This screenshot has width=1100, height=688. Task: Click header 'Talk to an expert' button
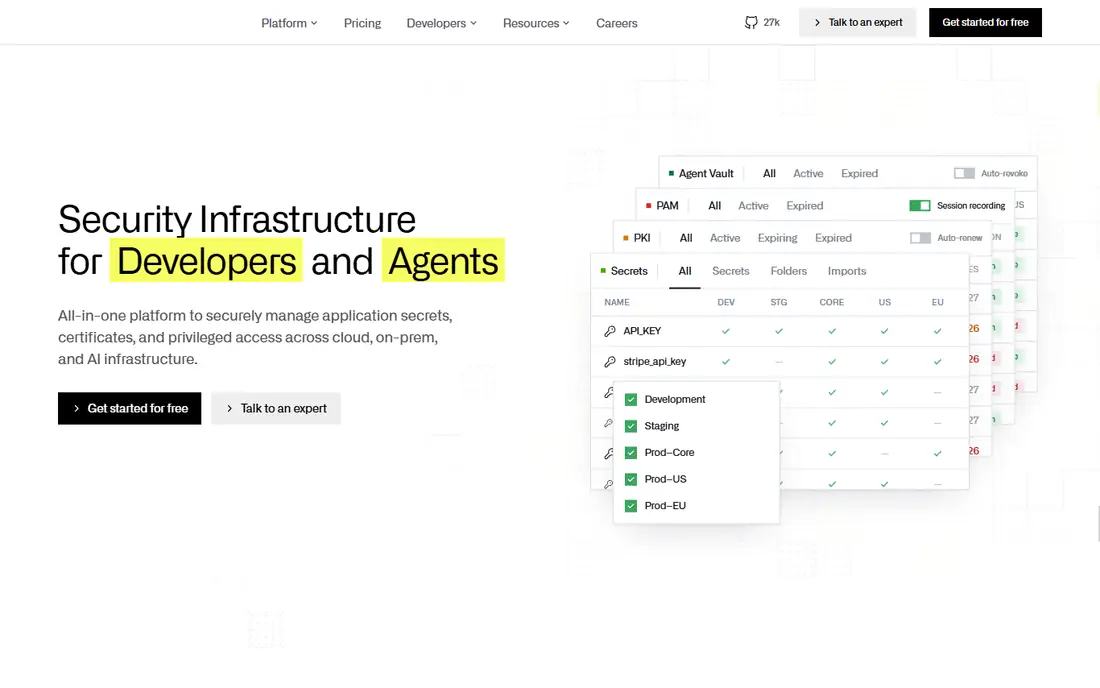857,22
